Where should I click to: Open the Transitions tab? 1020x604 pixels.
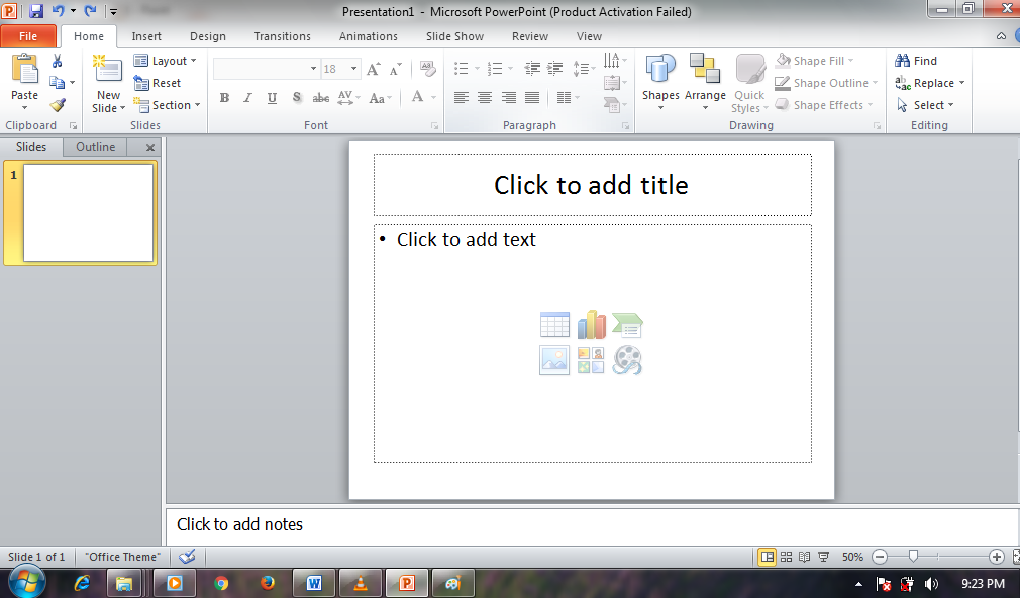click(x=282, y=36)
